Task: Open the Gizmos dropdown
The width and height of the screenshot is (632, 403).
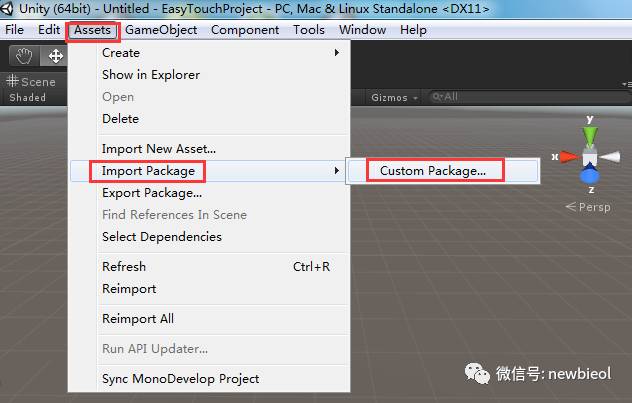Action: pos(394,98)
